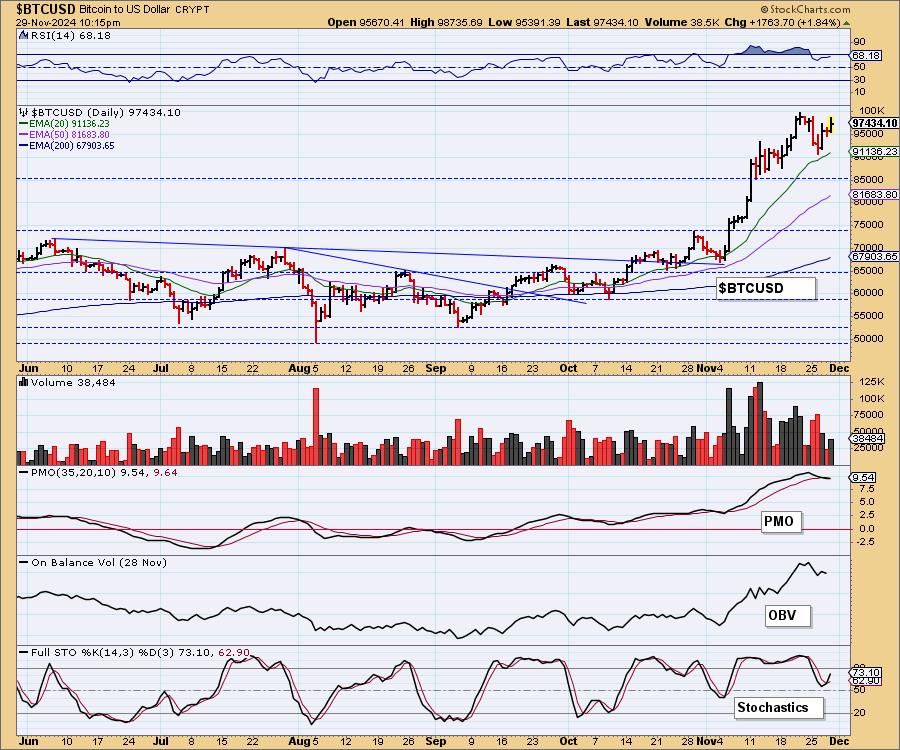Click the tall red Aug 5 volume spike bar
The image size is (900, 750).
[316, 426]
